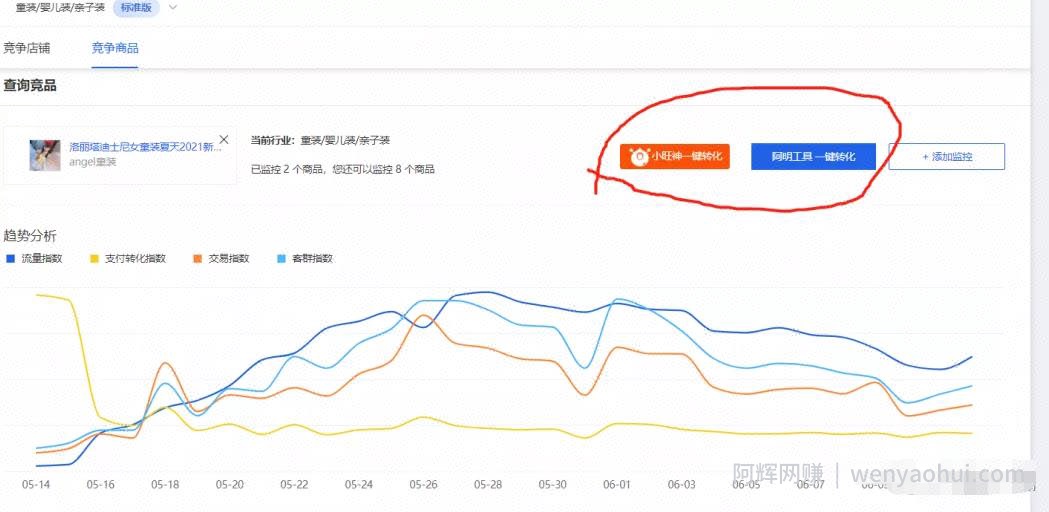The image size is (1049, 512).
Task: Click the 标准版 badge
Action: (136, 7)
